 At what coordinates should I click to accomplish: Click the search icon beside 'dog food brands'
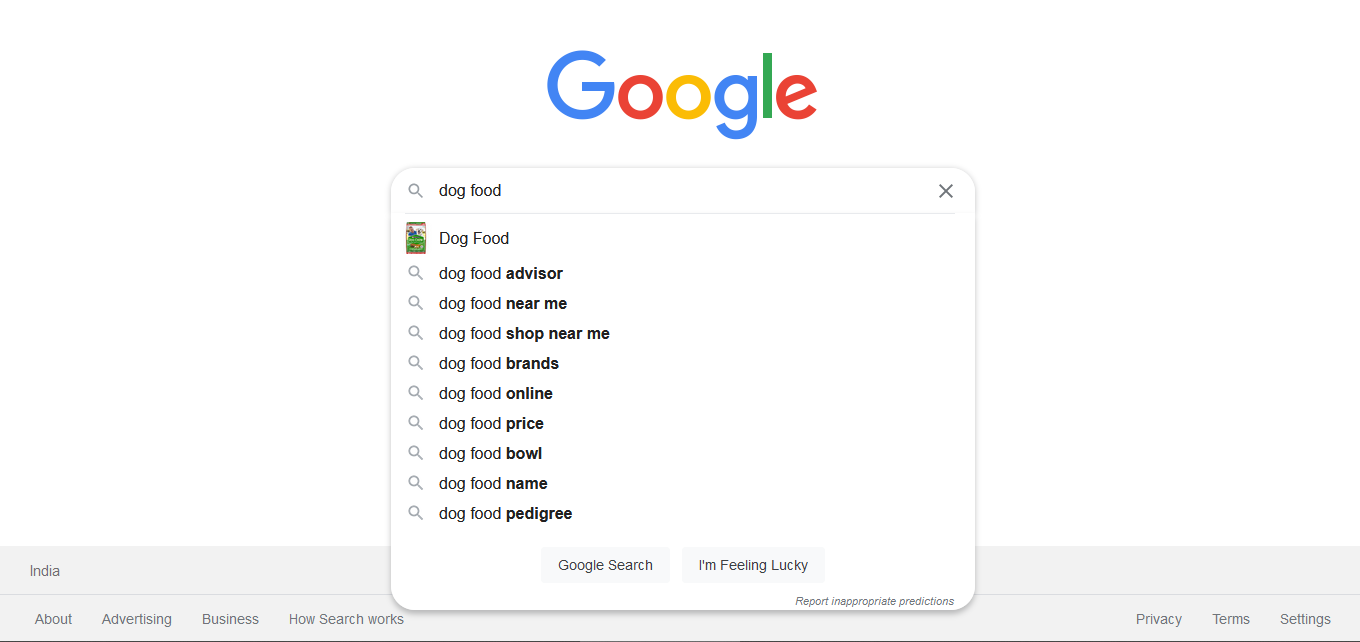pyautogui.click(x=416, y=363)
